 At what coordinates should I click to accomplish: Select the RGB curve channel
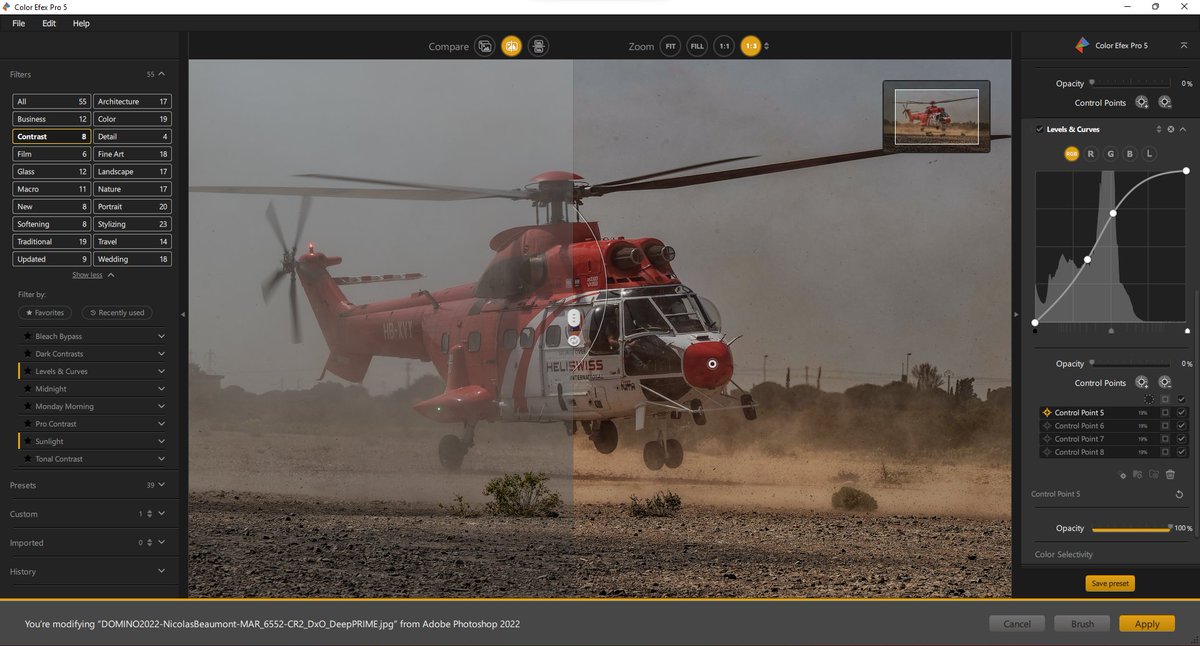click(1072, 154)
